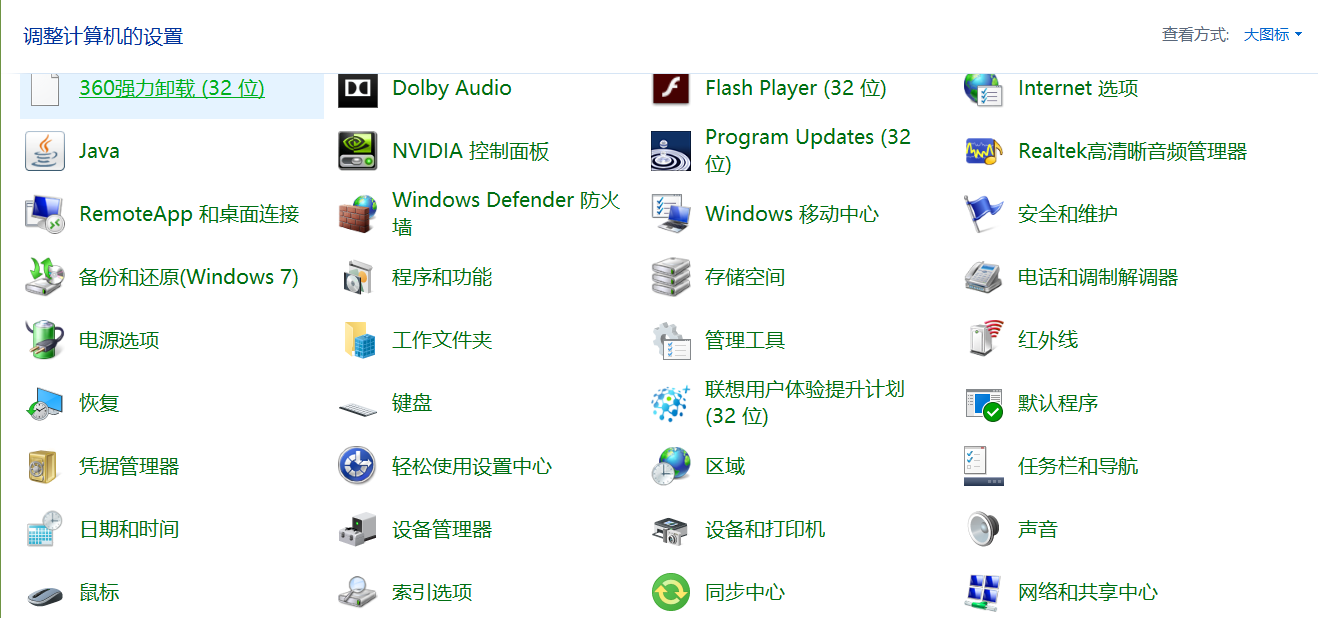Click the 管理工具 gear icon

[x=671, y=340]
